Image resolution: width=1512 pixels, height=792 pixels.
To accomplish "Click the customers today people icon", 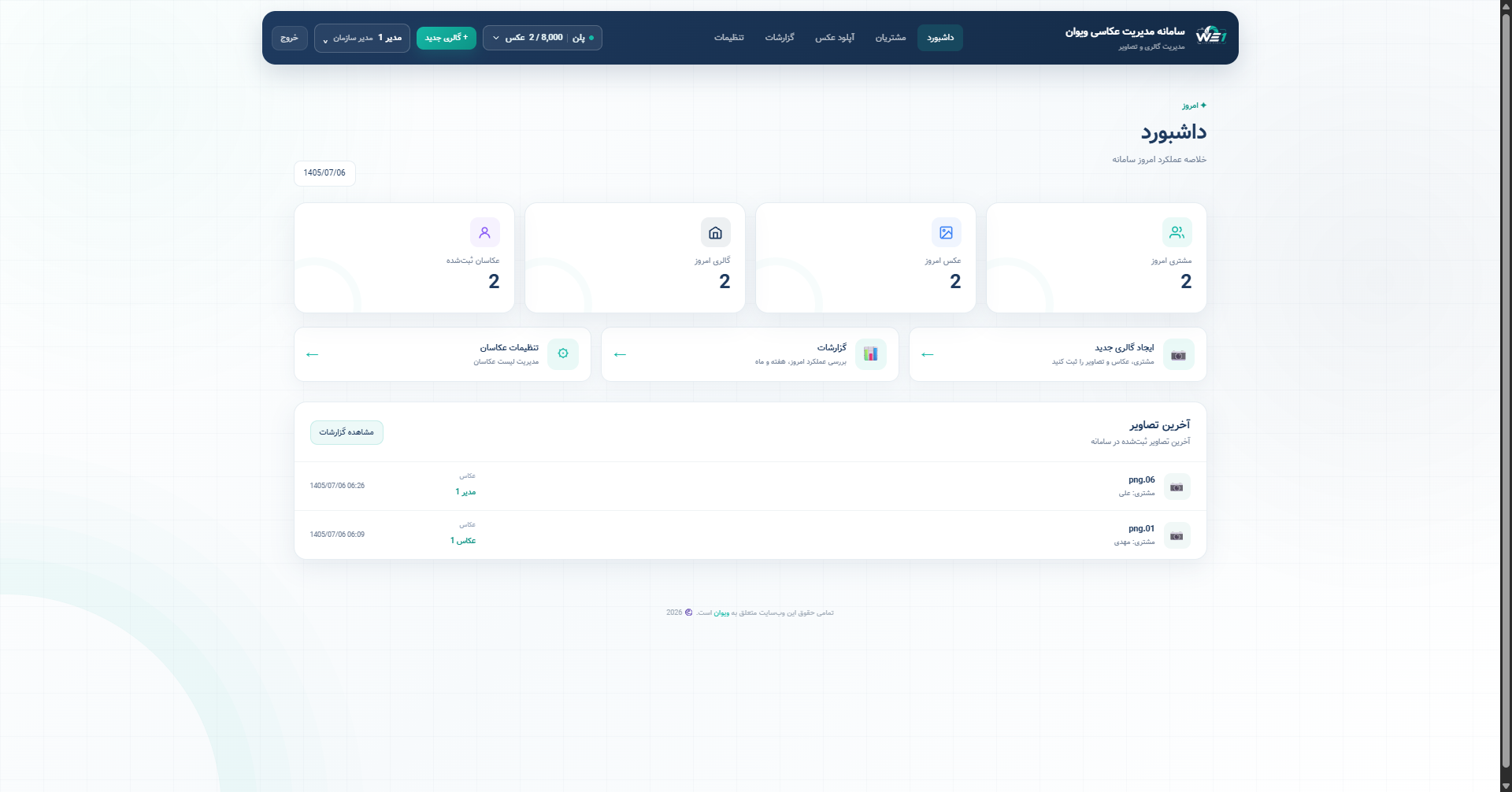I will (x=1177, y=232).
